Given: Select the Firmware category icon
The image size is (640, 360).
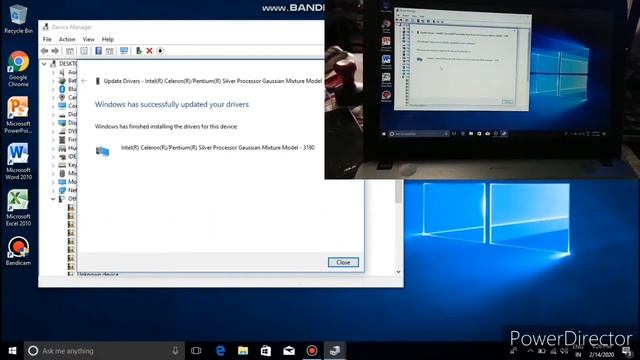Looking at the screenshot, I should 62,139.
